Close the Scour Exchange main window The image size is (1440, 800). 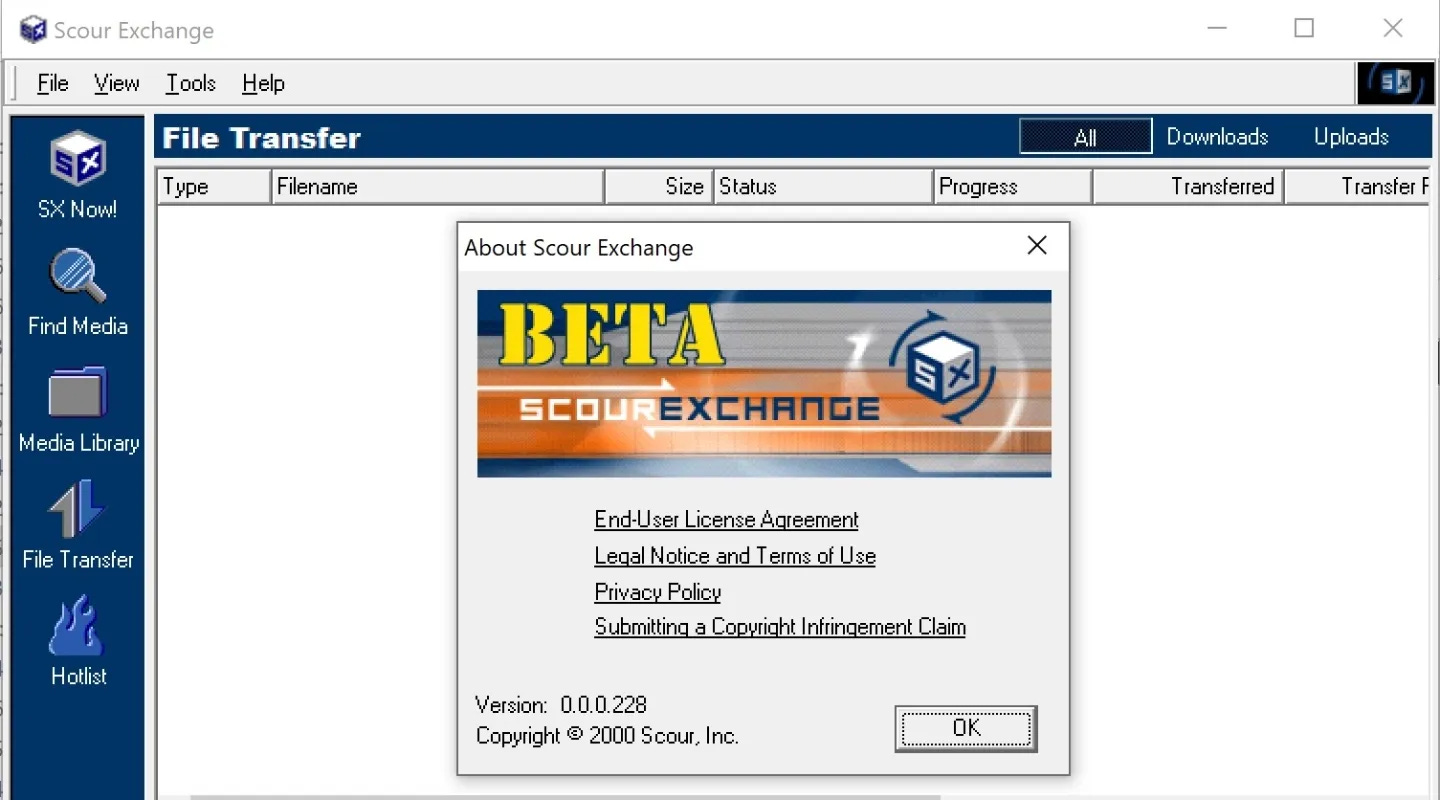click(x=1392, y=29)
